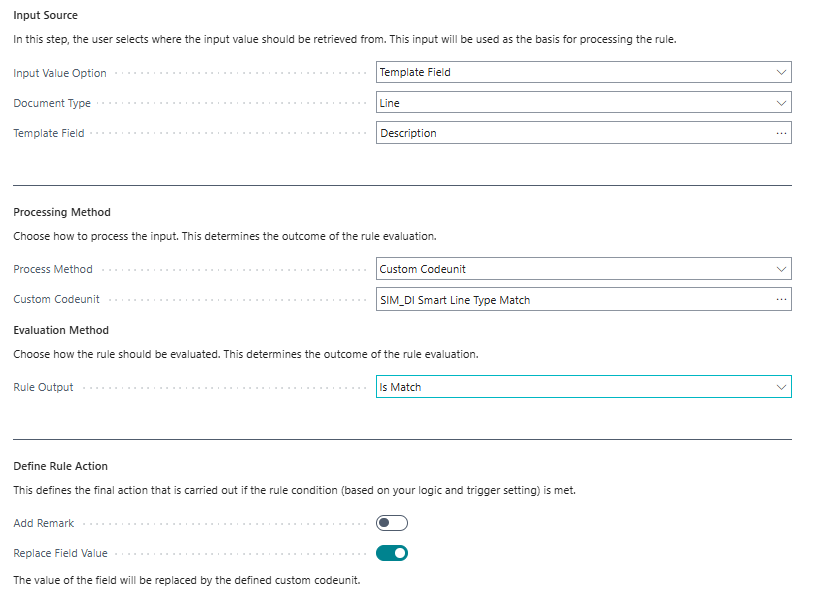Click the Process Method dropdown arrow

coord(779,268)
